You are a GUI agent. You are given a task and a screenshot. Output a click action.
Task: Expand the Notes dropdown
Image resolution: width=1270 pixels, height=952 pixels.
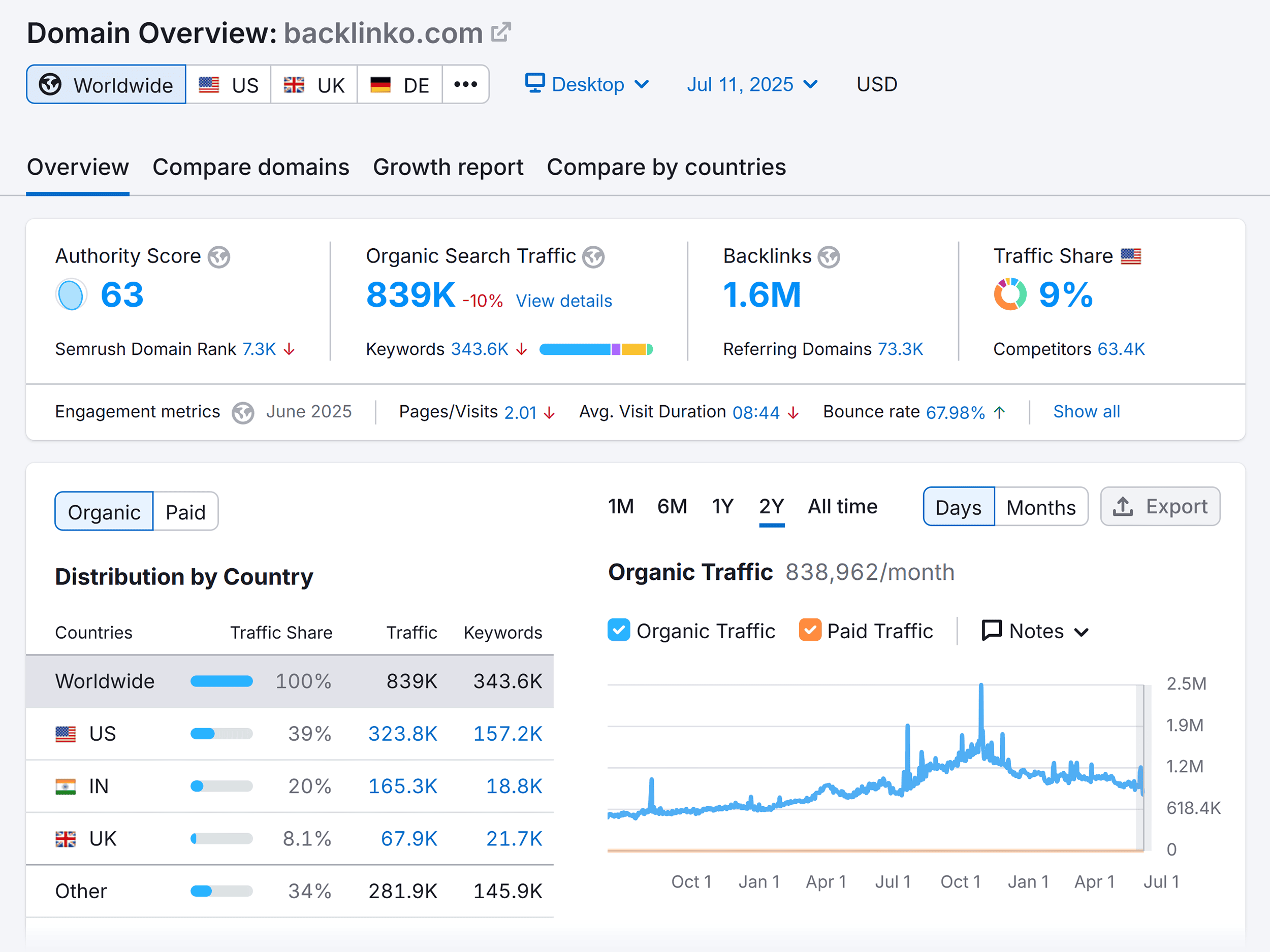click(x=1036, y=631)
